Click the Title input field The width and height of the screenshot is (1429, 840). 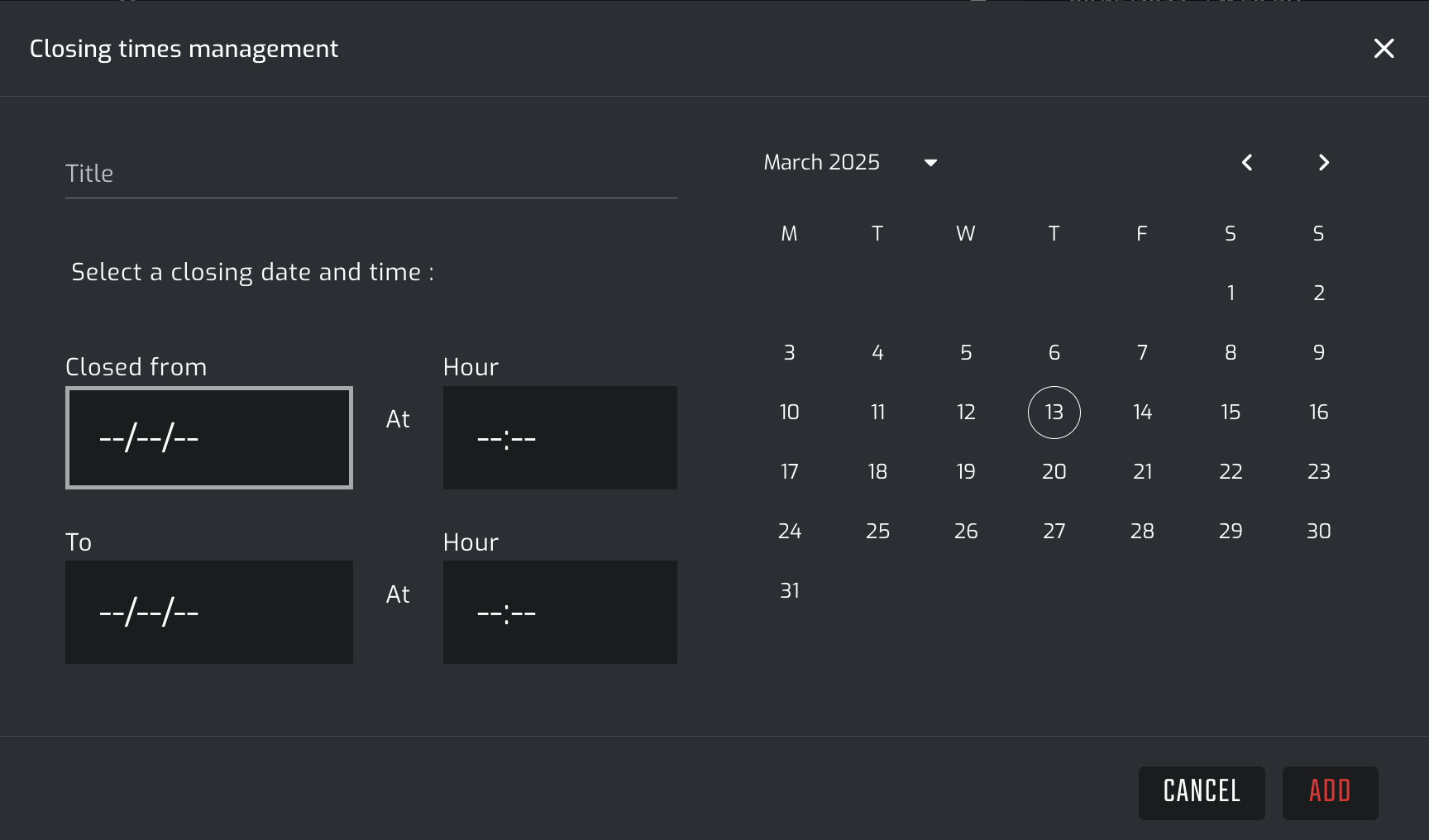click(x=370, y=174)
